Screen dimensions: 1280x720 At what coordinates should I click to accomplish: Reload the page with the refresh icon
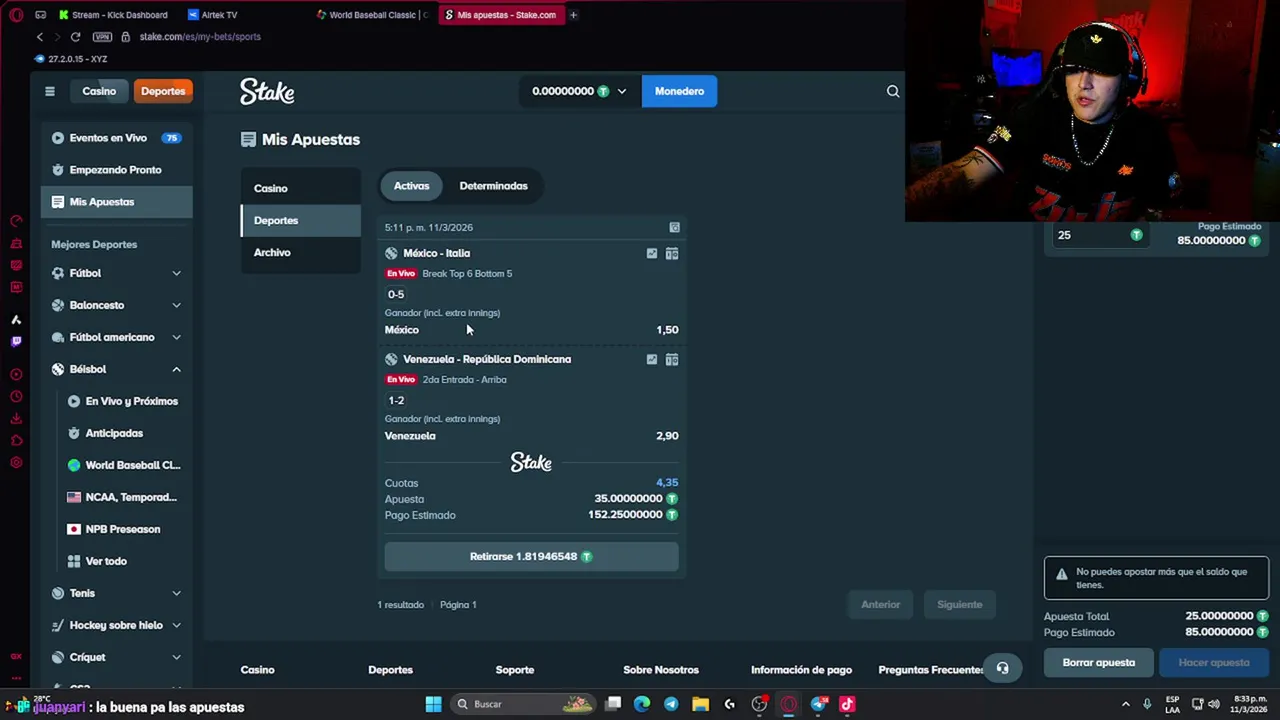tap(75, 37)
